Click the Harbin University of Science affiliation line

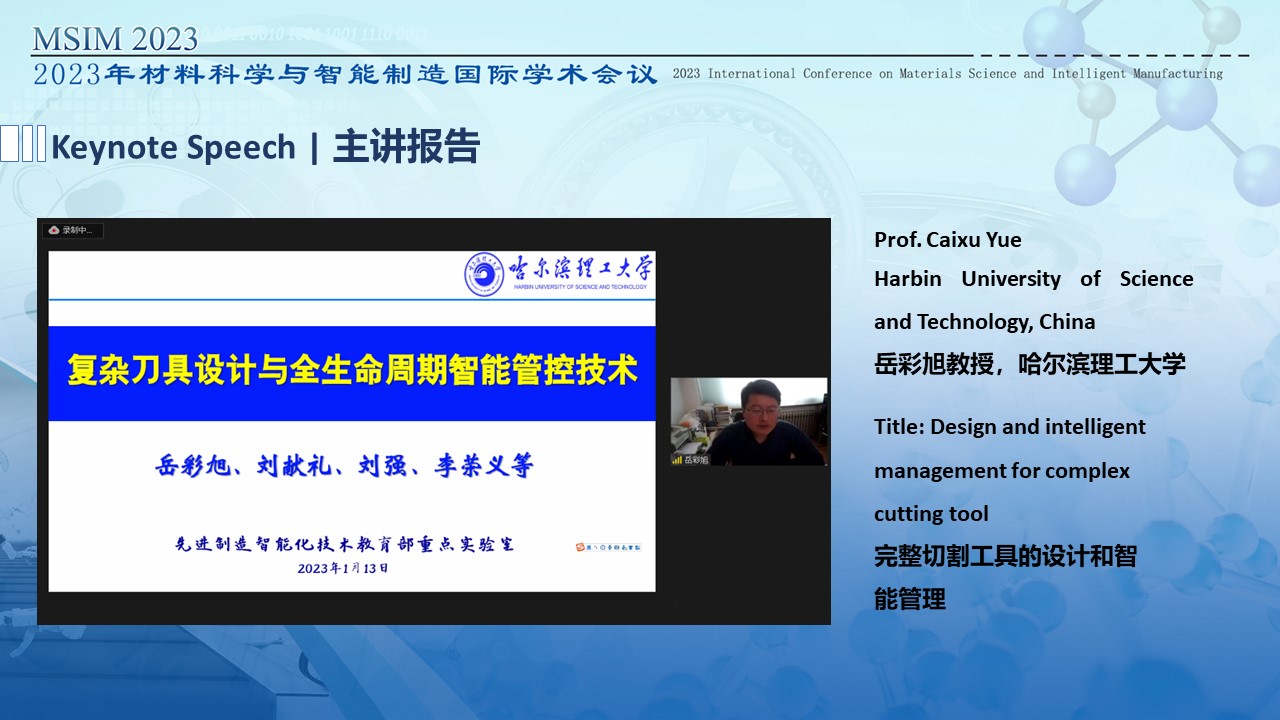coord(1034,279)
